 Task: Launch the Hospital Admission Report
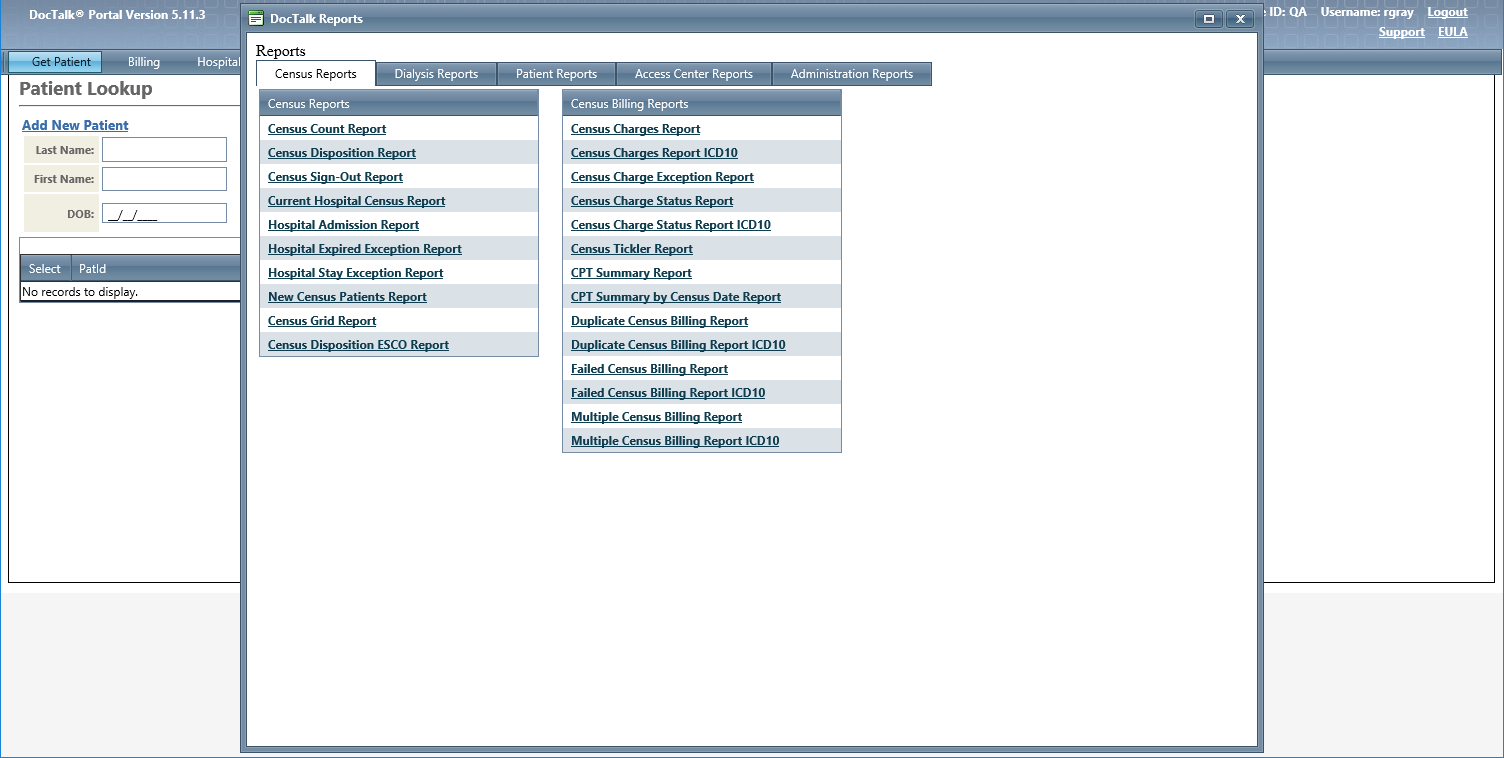tap(343, 225)
